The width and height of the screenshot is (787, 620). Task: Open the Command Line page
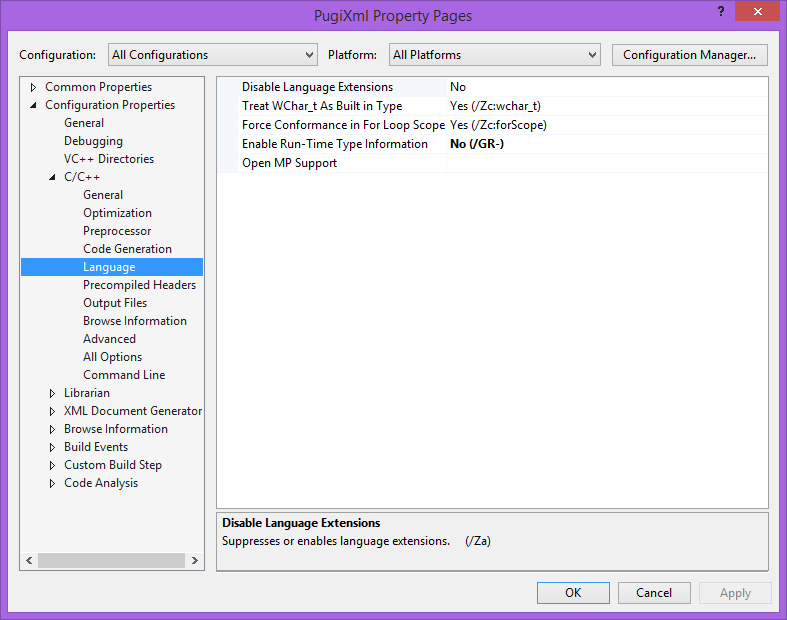pos(124,375)
